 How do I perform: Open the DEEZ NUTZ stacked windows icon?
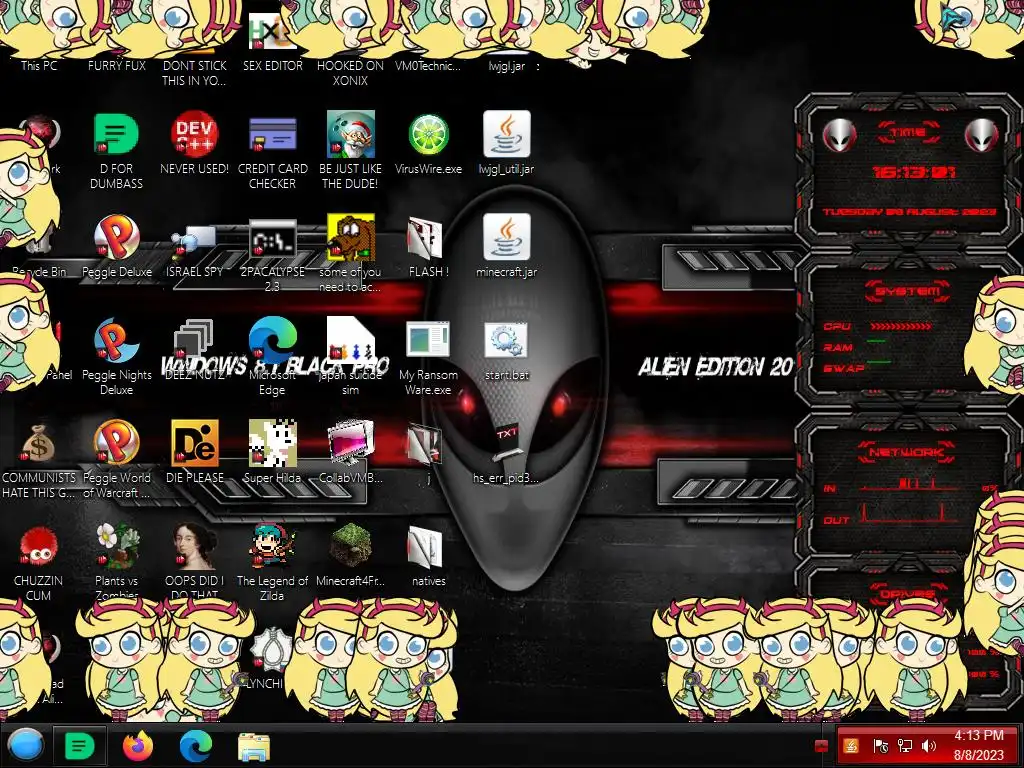pos(194,340)
